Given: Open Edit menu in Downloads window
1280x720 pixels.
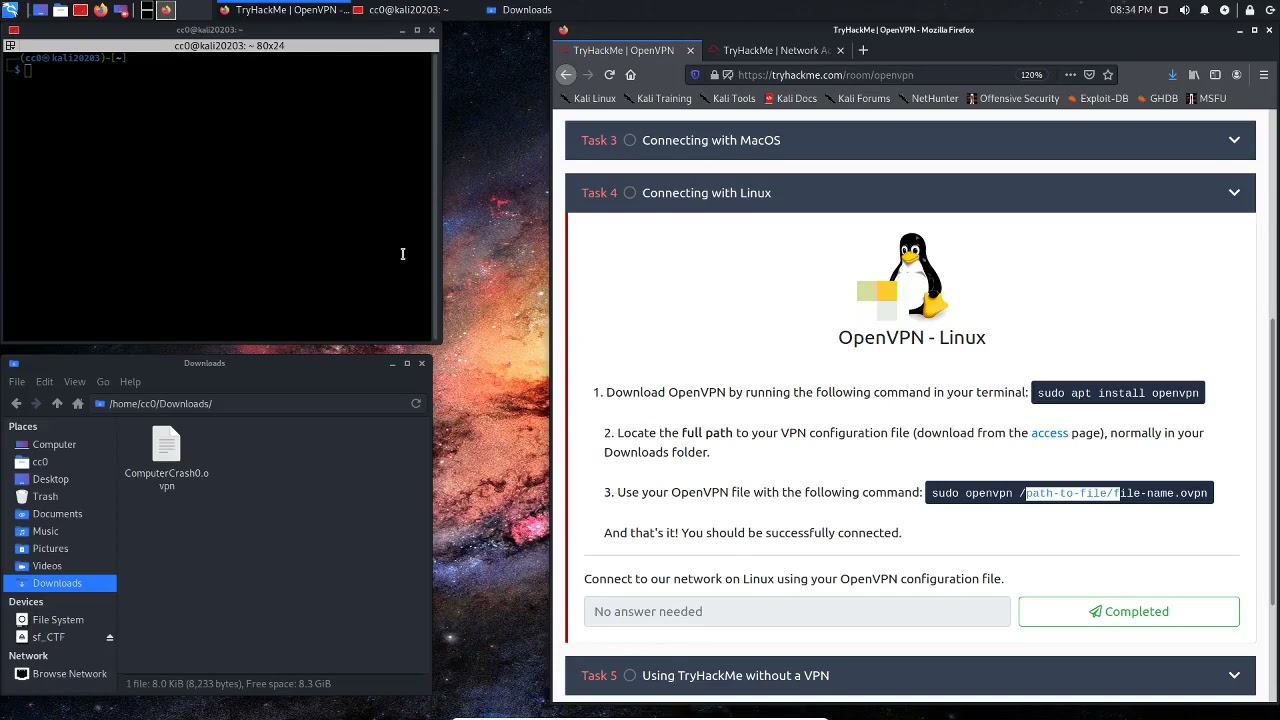Looking at the screenshot, I should pos(44,382).
